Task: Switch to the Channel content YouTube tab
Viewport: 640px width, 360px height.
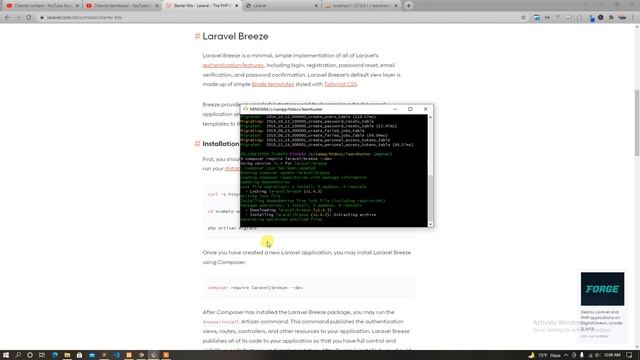Action: (42, 6)
